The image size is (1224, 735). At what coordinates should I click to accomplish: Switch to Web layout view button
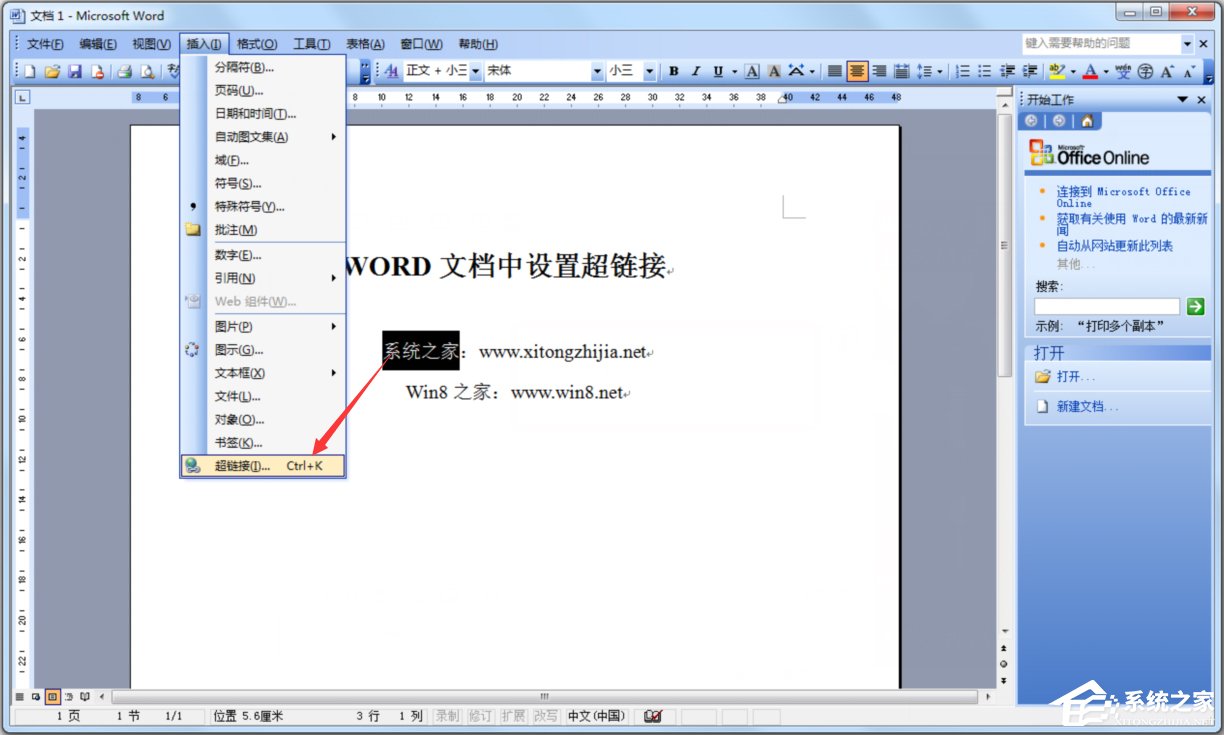pyautogui.click(x=36, y=696)
